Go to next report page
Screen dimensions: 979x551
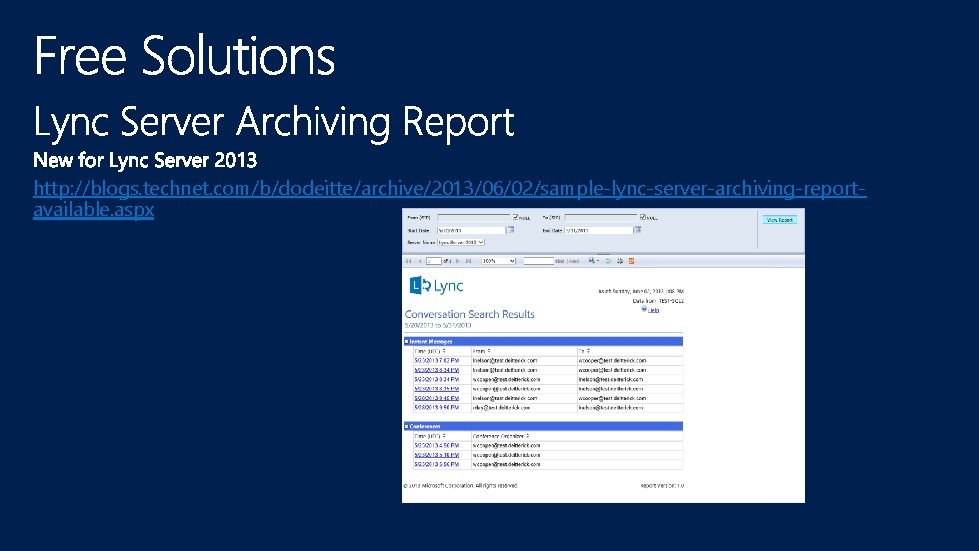[x=458, y=261]
